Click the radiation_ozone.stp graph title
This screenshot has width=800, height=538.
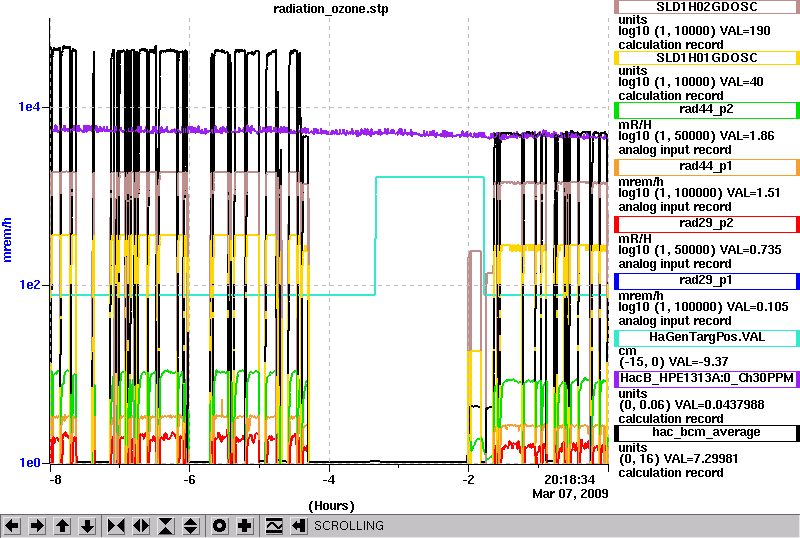coord(331,9)
